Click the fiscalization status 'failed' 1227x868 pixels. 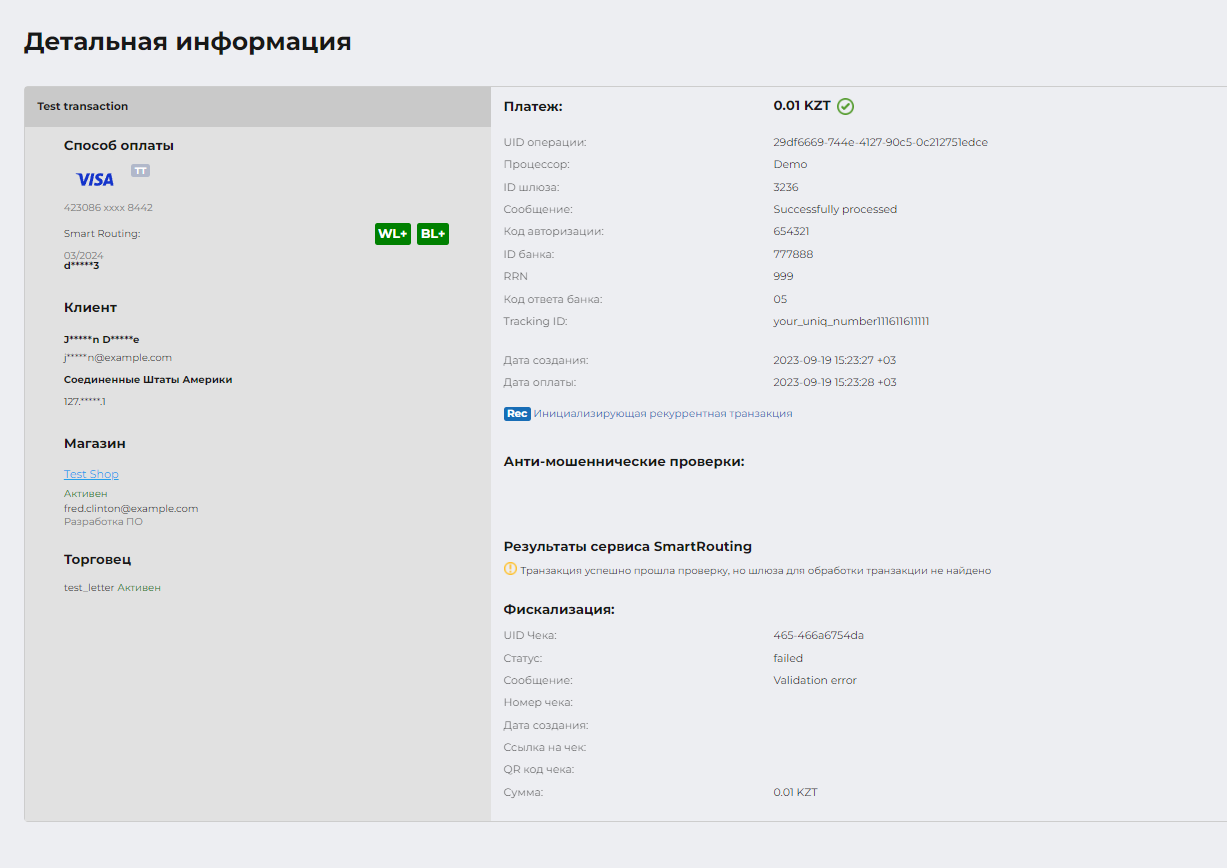point(788,658)
